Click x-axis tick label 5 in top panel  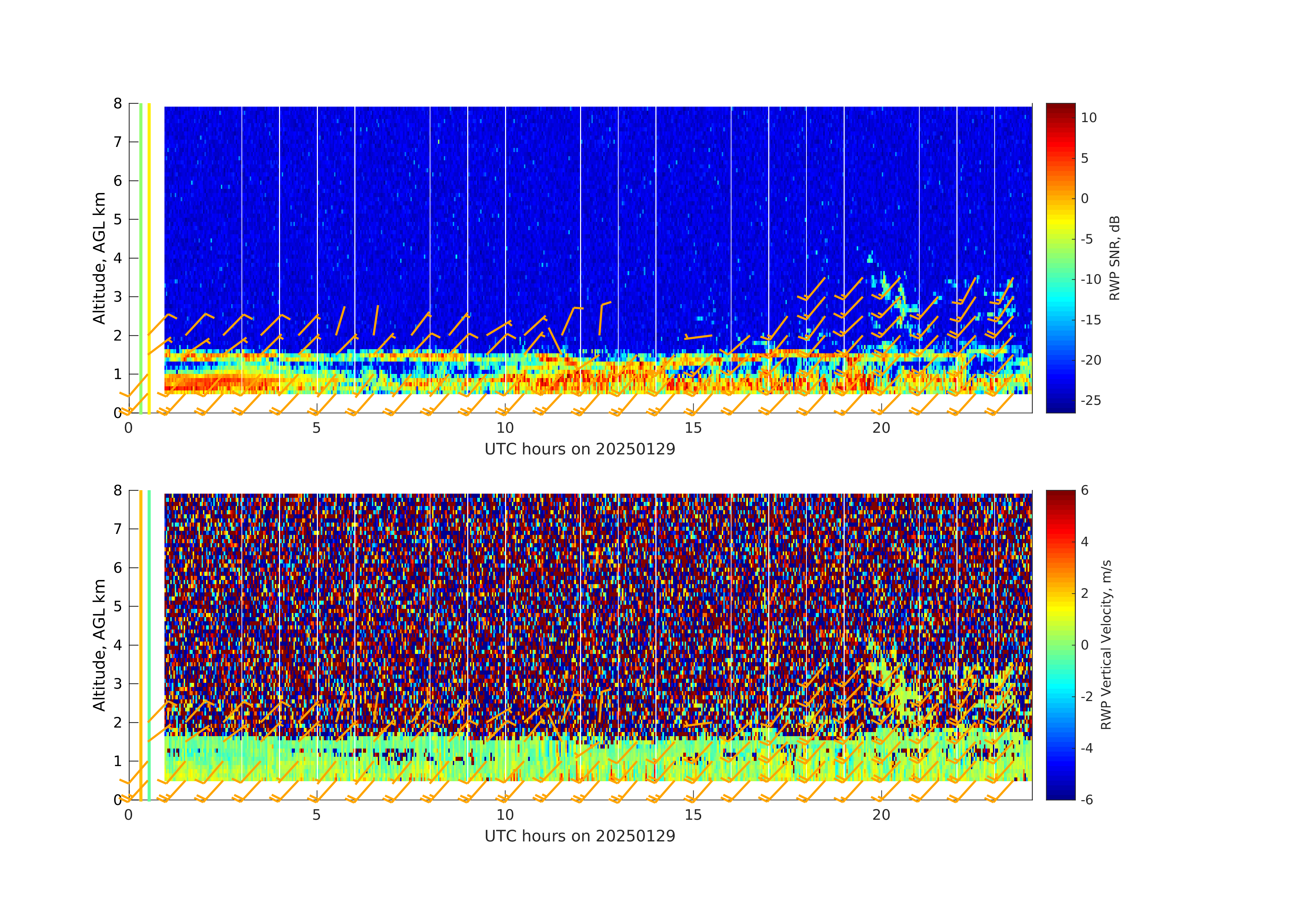(317, 429)
